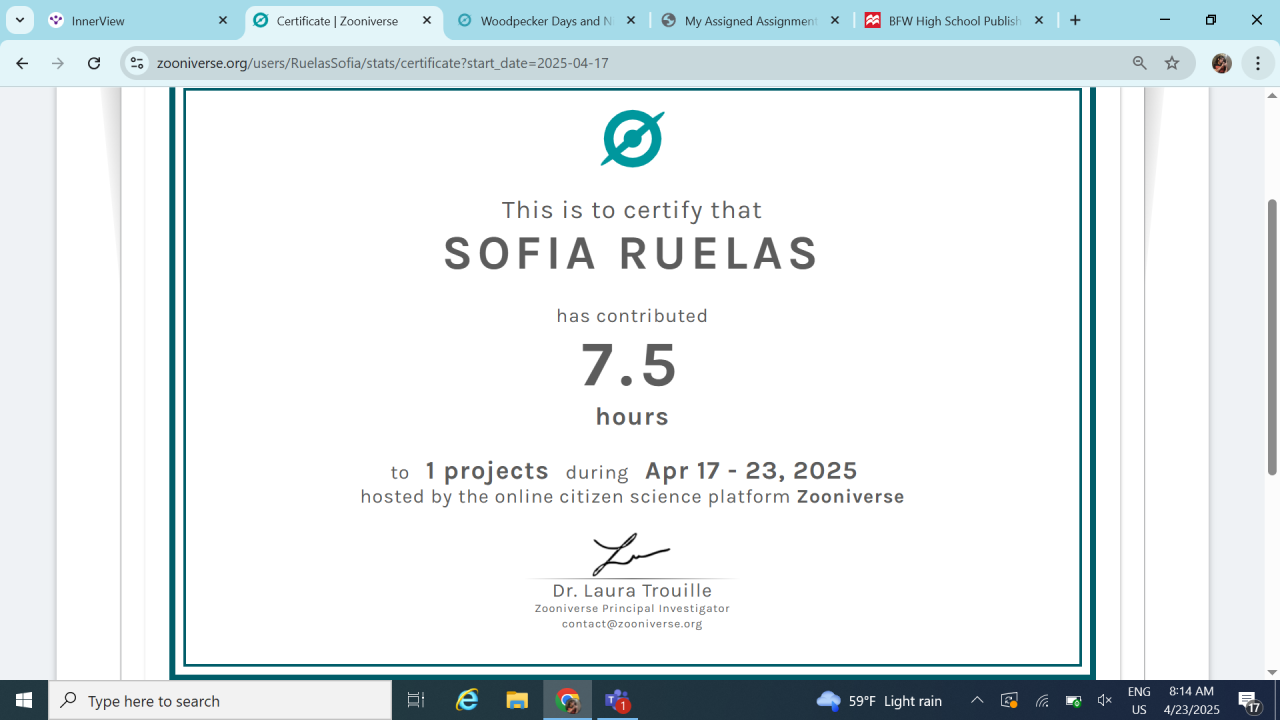1280x720 pixels.
Task: Switch the ENG US input language
Action: click(x=1139, y=700)
